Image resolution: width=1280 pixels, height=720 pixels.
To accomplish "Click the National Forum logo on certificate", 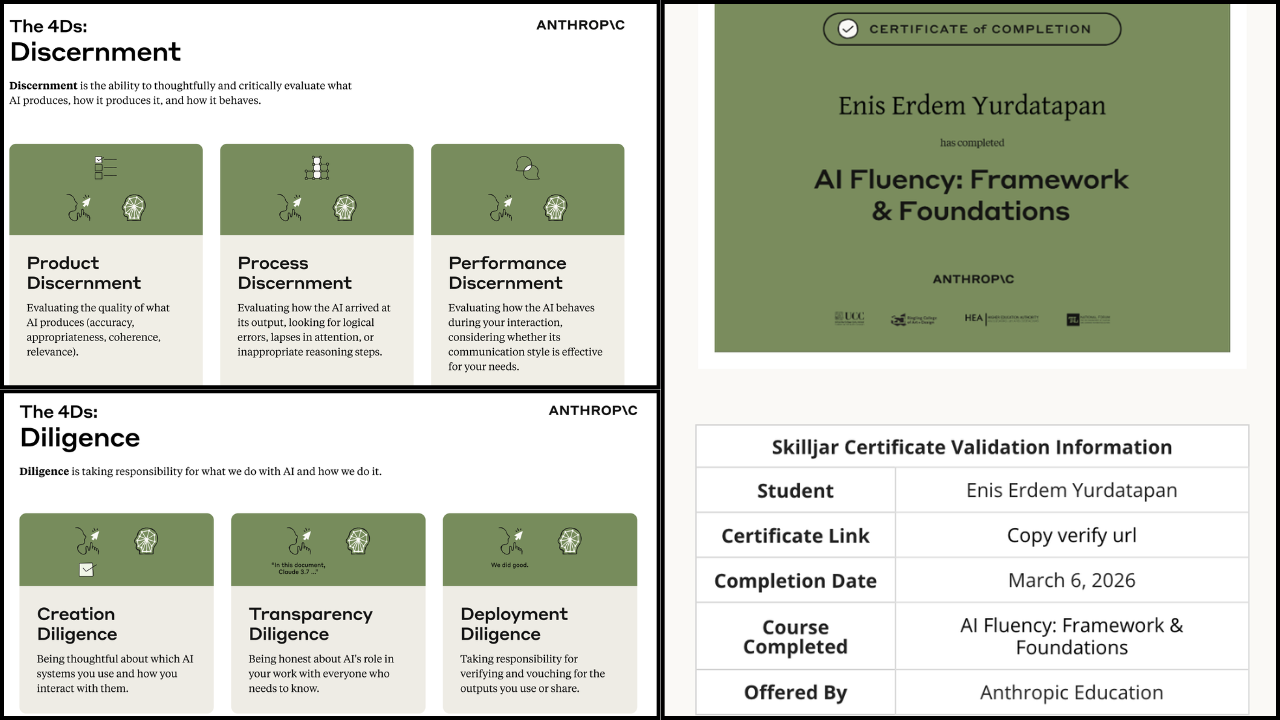I will [1088, 319].
